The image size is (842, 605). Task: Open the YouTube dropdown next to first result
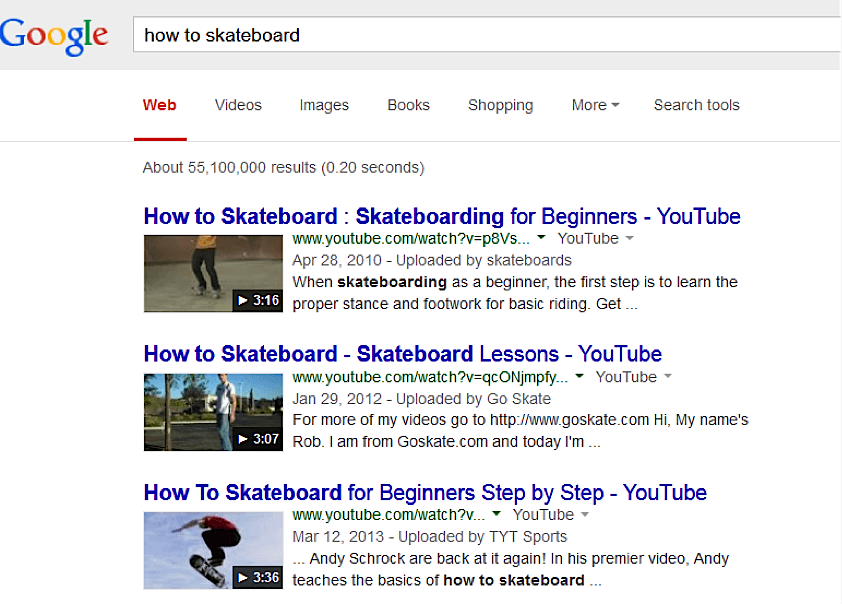coord(629,238)
